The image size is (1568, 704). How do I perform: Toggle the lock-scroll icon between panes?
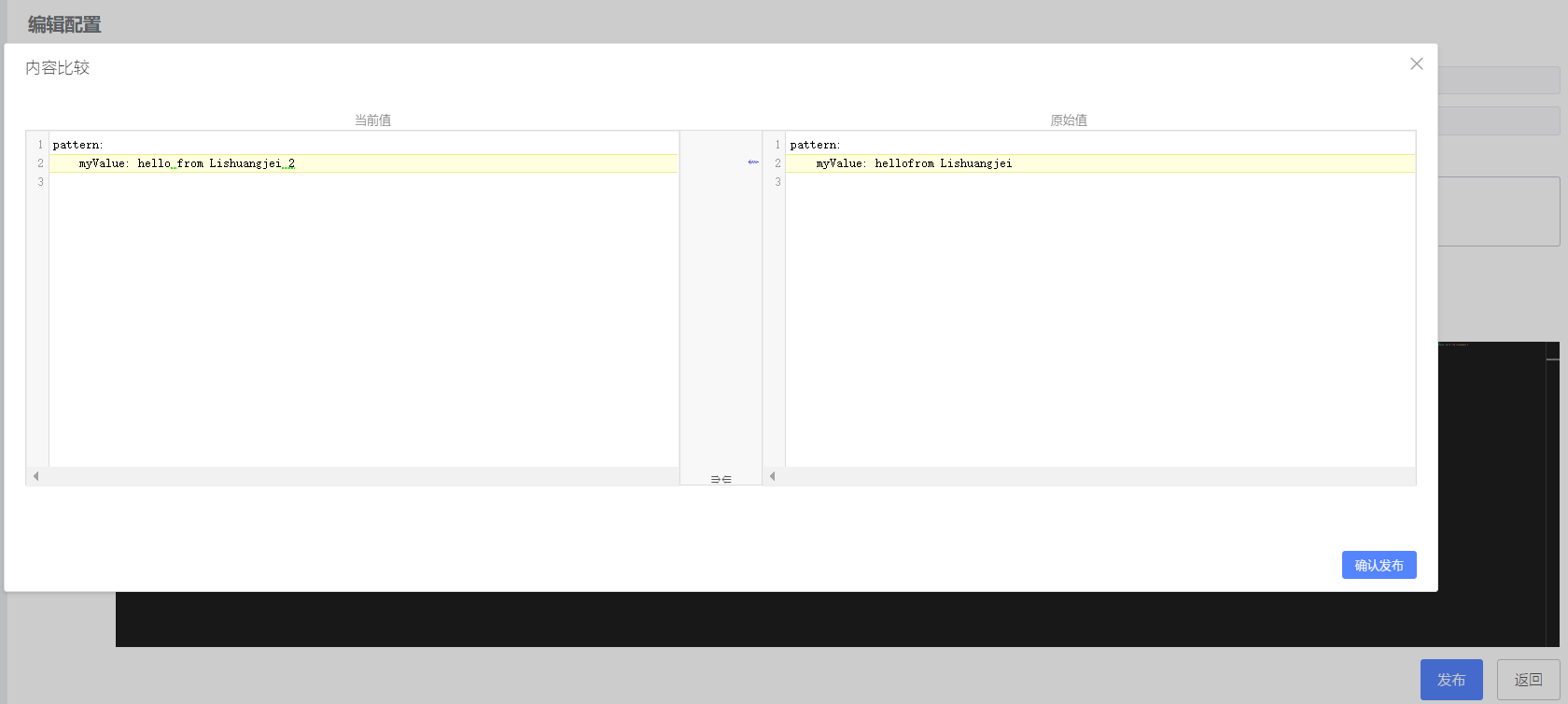721,479
